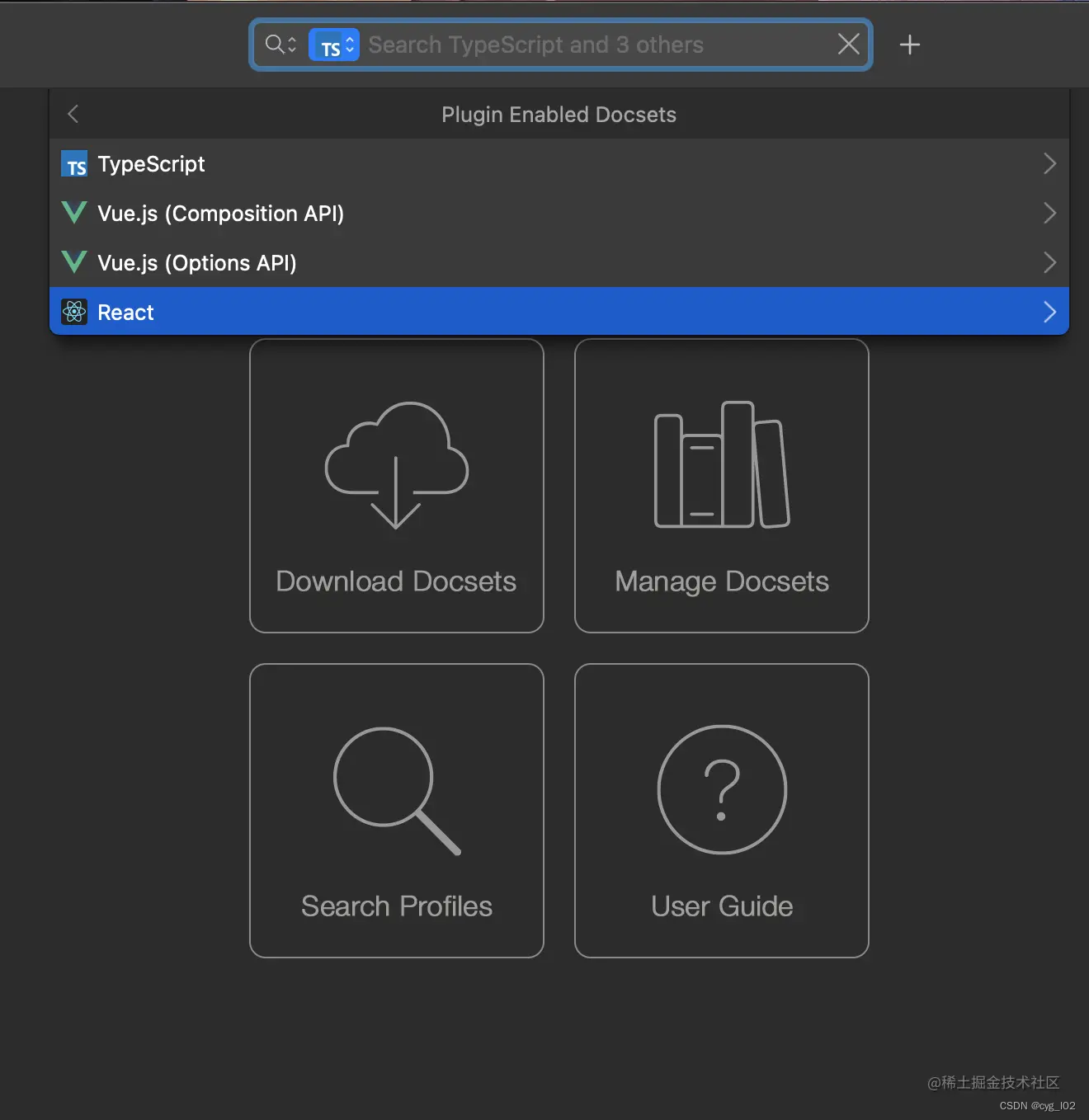
Task: Click the Vue.js Composition API logo icon
Action: pyautogui.click(x=74, y=213)
